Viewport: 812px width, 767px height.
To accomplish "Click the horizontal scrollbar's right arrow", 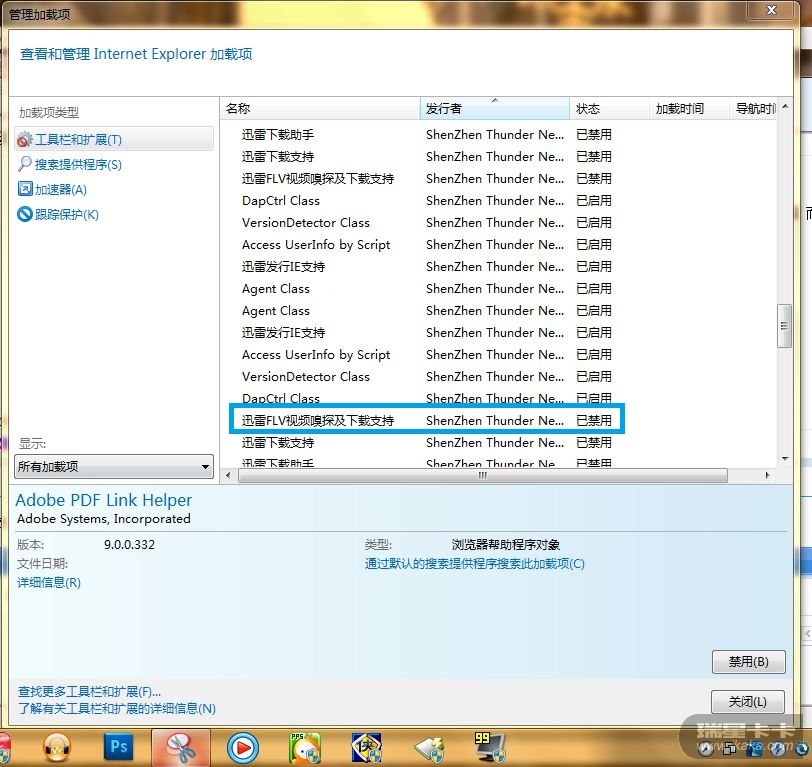I will click(x=767, y=475).
